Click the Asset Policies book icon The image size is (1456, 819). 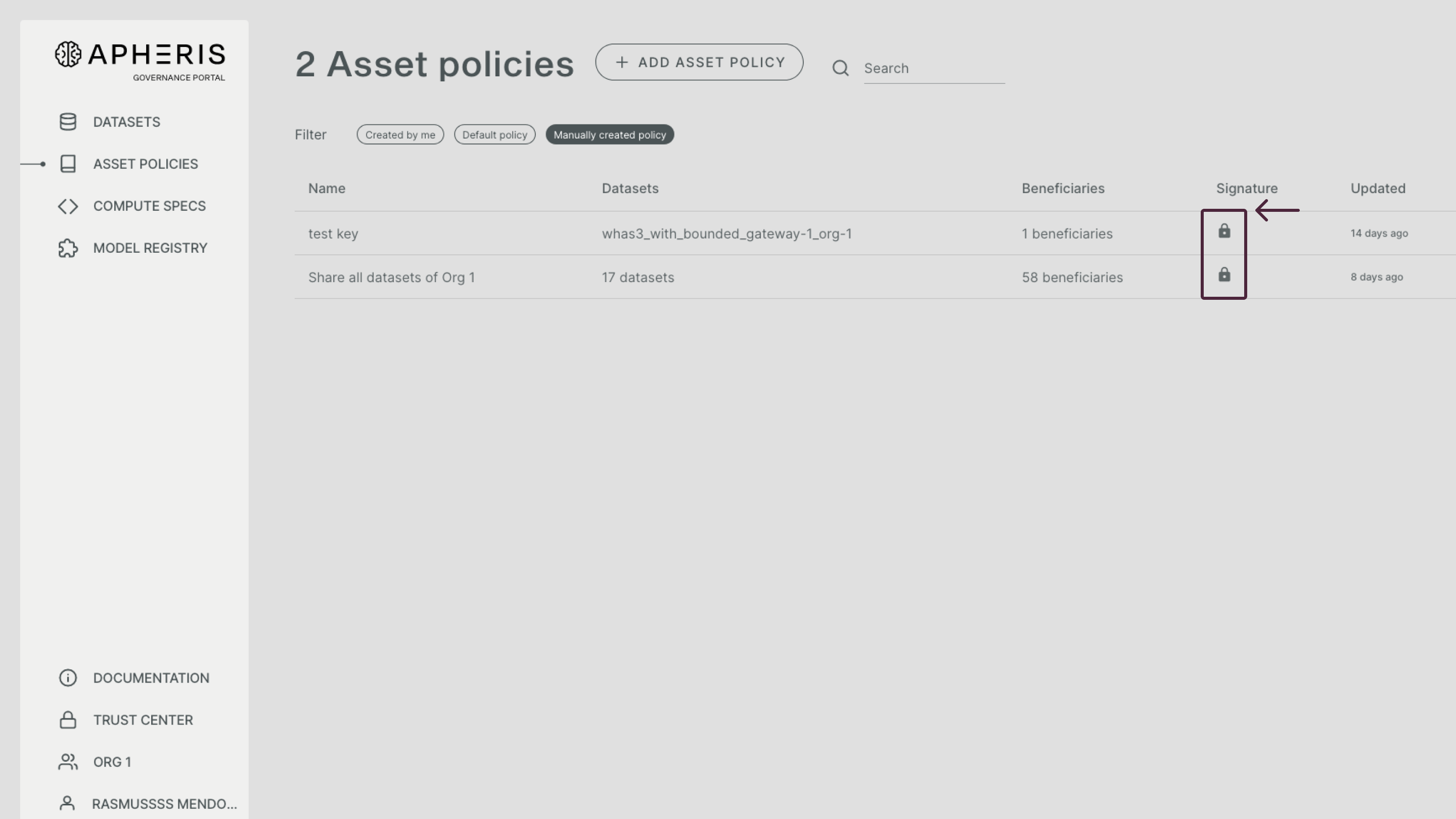click(x=67, y=163)
